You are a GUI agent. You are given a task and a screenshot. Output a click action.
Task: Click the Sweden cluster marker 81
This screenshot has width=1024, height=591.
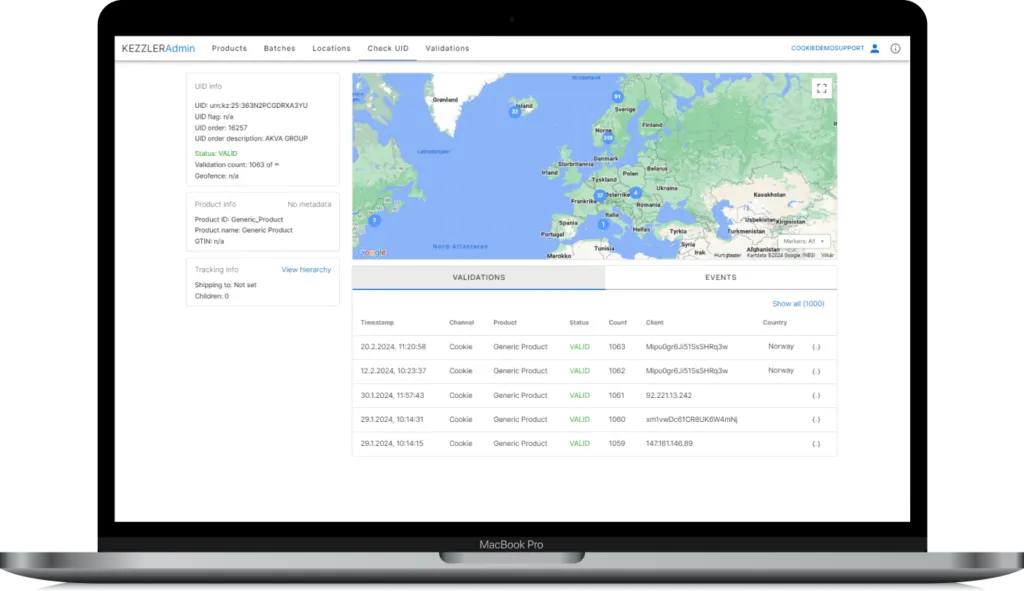pos(616,97)
